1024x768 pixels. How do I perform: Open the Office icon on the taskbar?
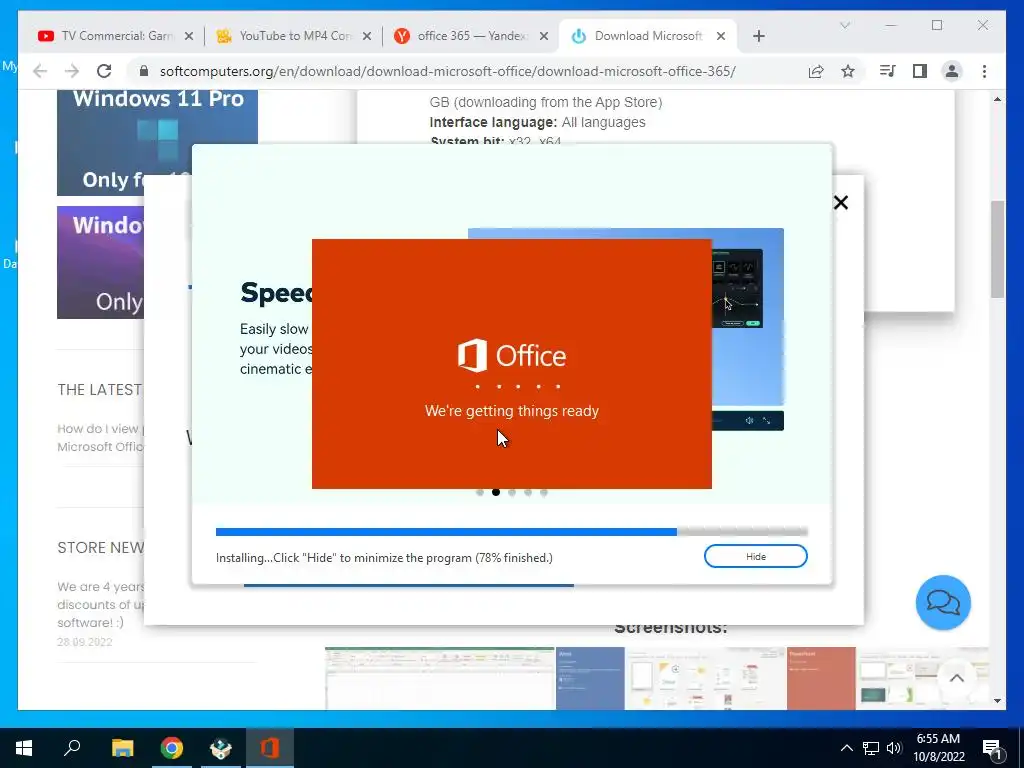270,748
